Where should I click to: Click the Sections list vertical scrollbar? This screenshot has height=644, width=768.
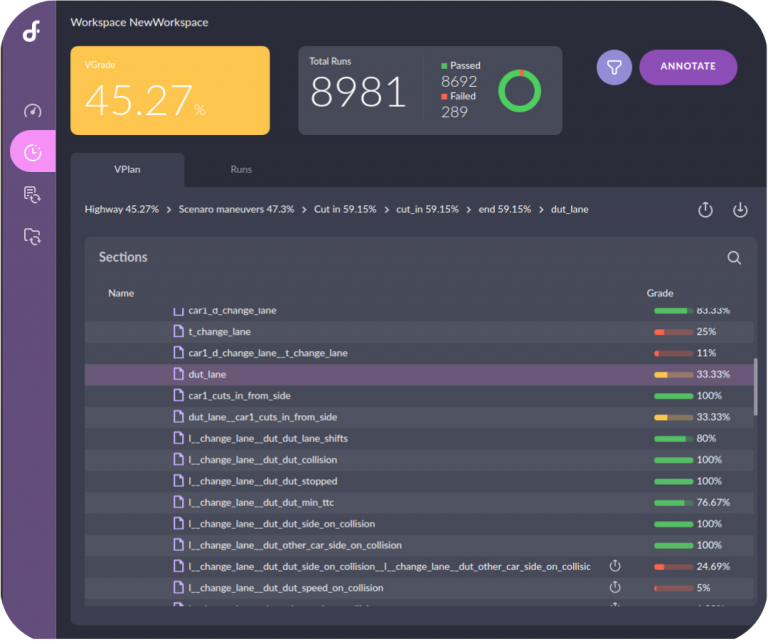(x=754, y=380)
